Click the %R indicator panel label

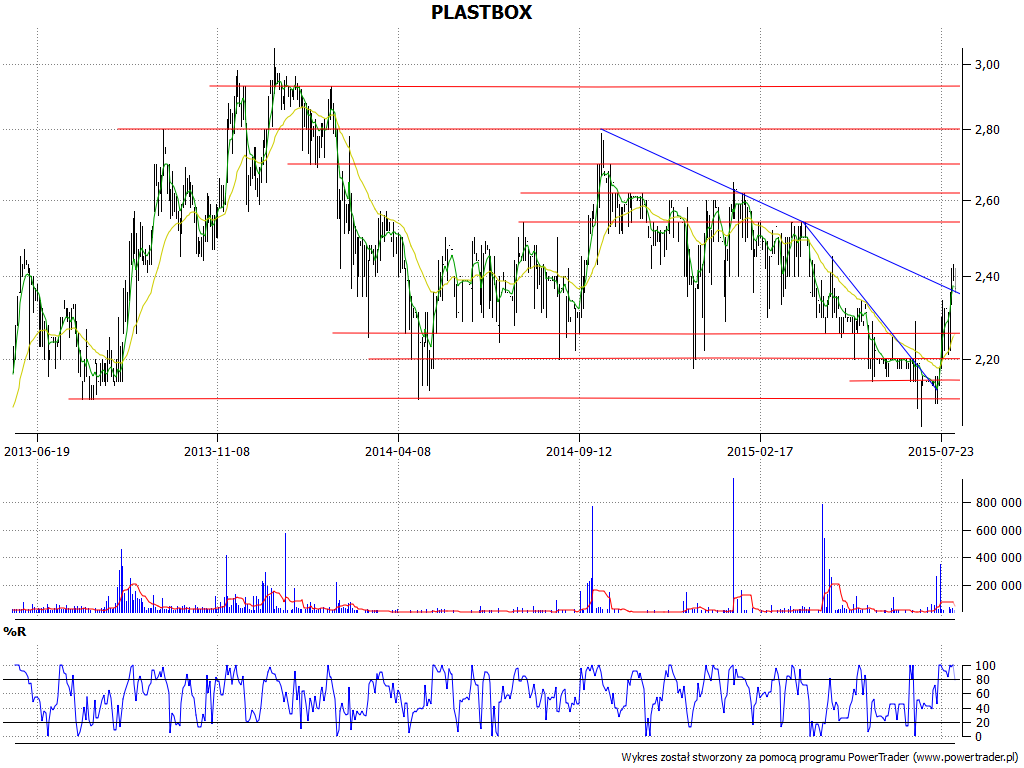(15, 632)
